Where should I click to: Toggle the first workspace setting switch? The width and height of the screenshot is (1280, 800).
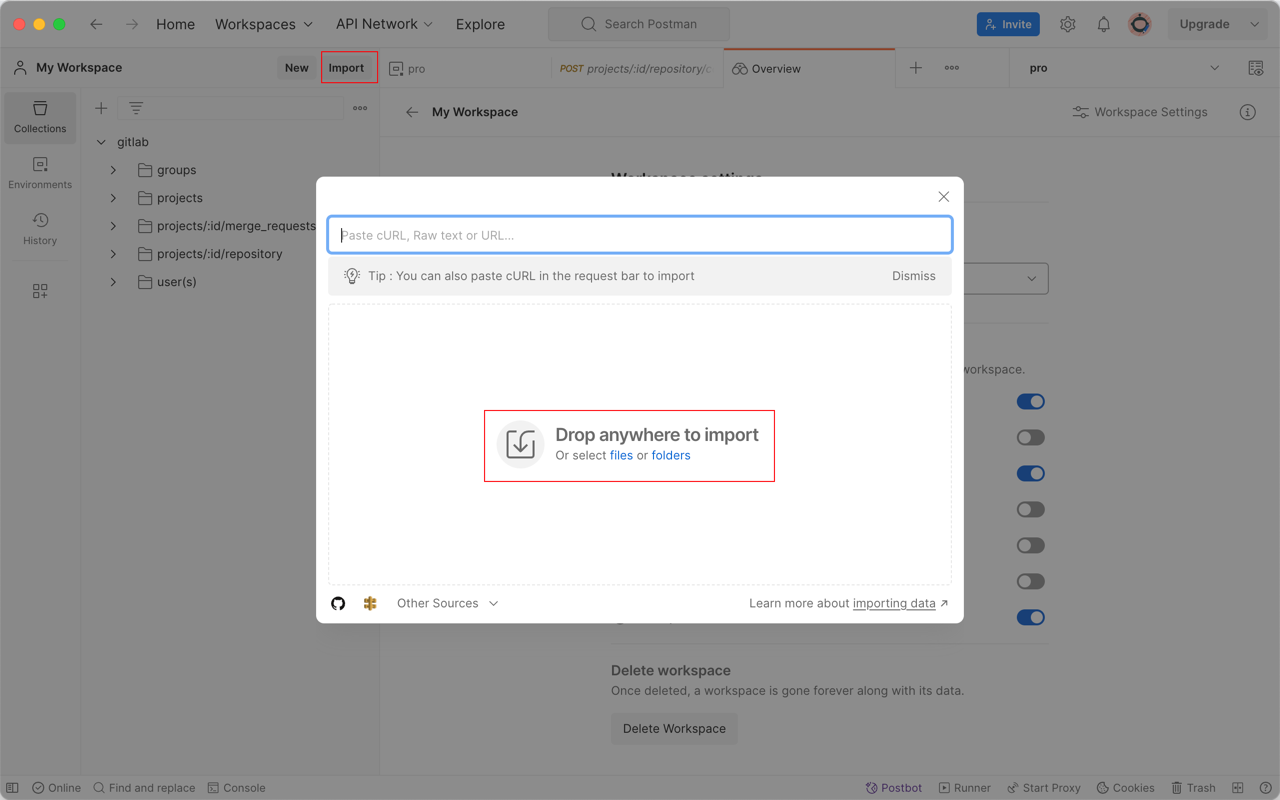[x=1031, y=402]
